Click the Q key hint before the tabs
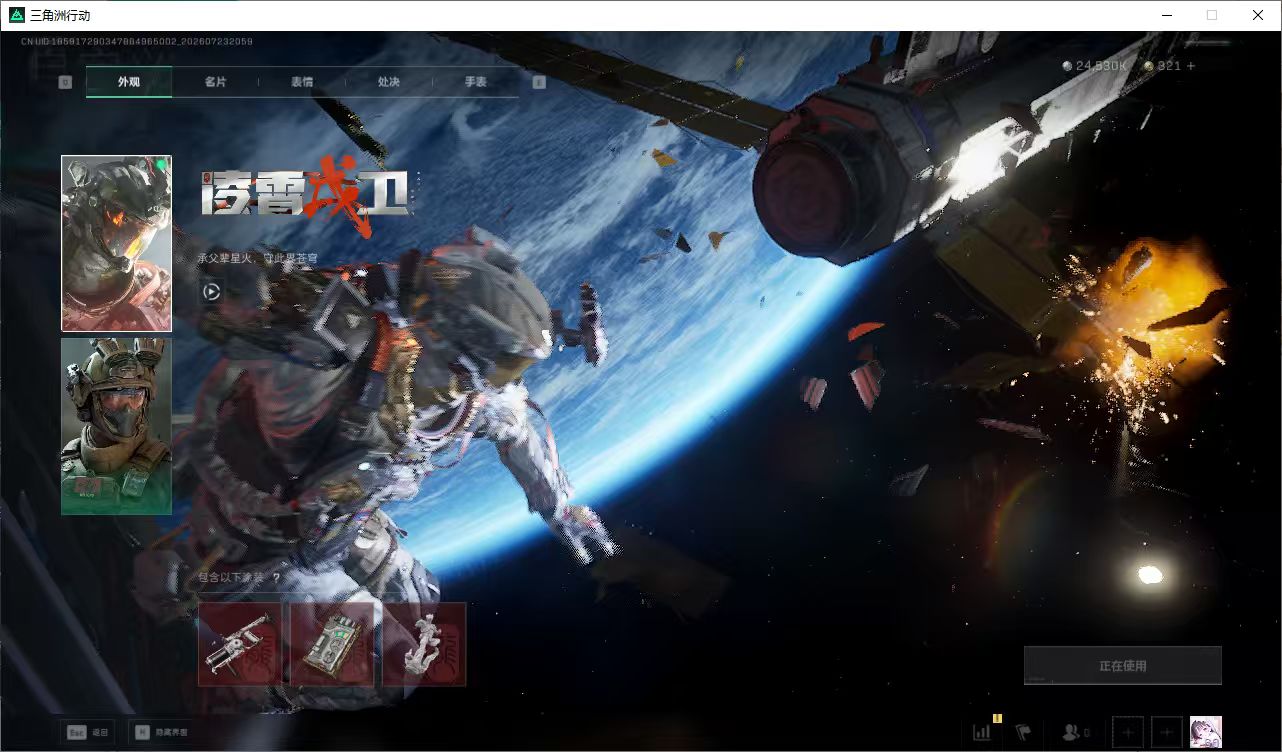 65,82
